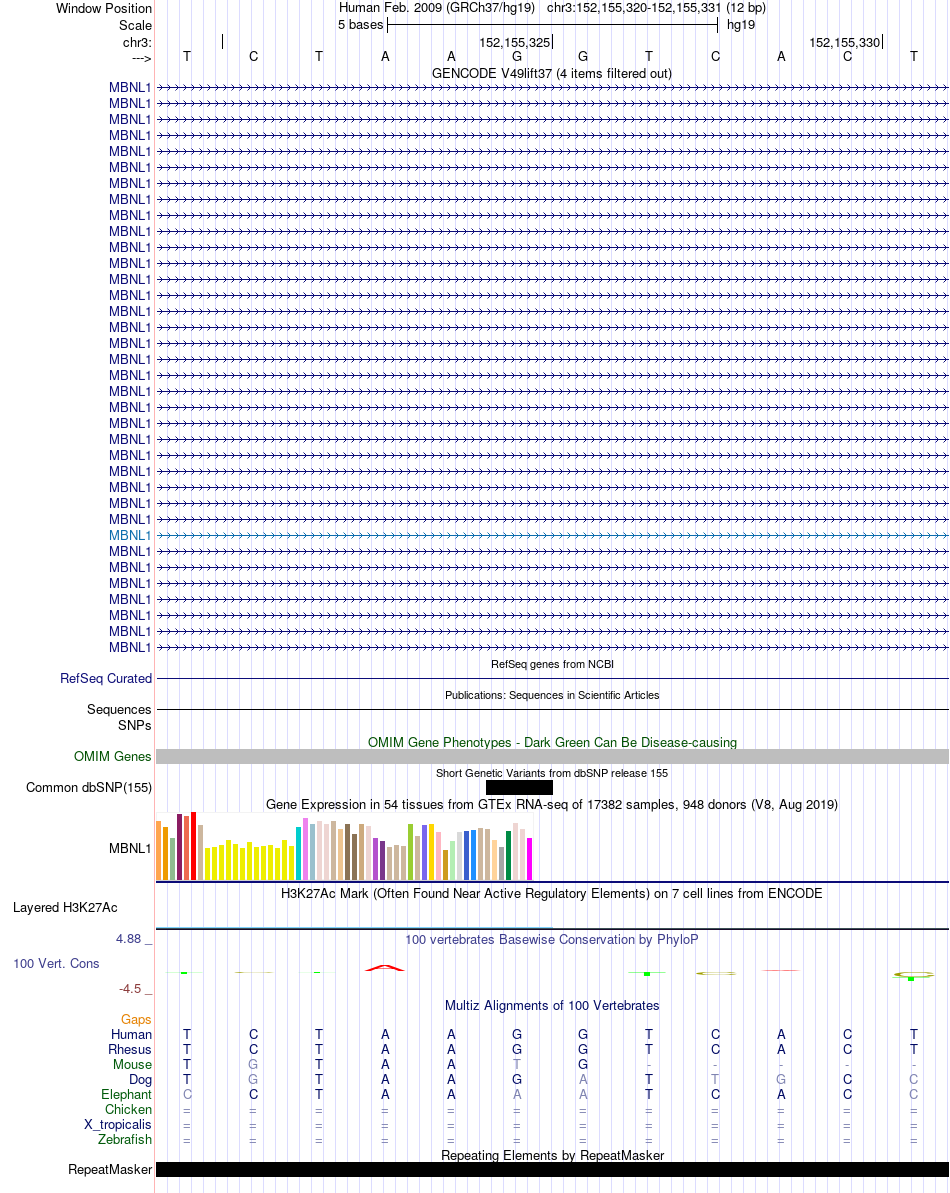Viewport: 950px width, 1193px height.
Task: Open the 'Gene Expression in 54 tissues from GTEx' title
Action: tap(551, 805)
